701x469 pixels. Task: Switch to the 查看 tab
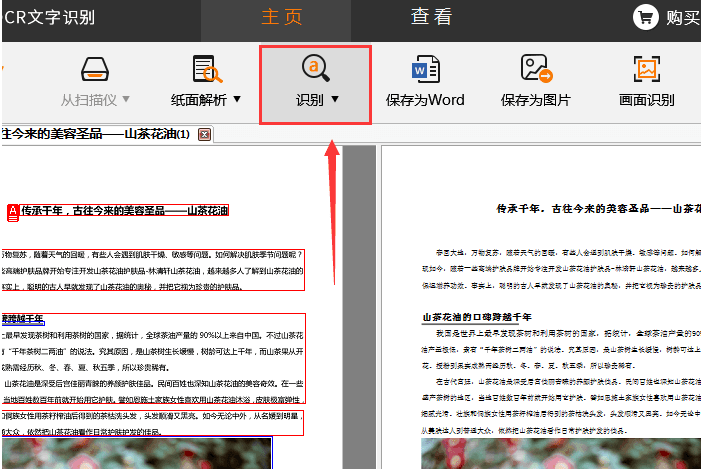[431, 17]
